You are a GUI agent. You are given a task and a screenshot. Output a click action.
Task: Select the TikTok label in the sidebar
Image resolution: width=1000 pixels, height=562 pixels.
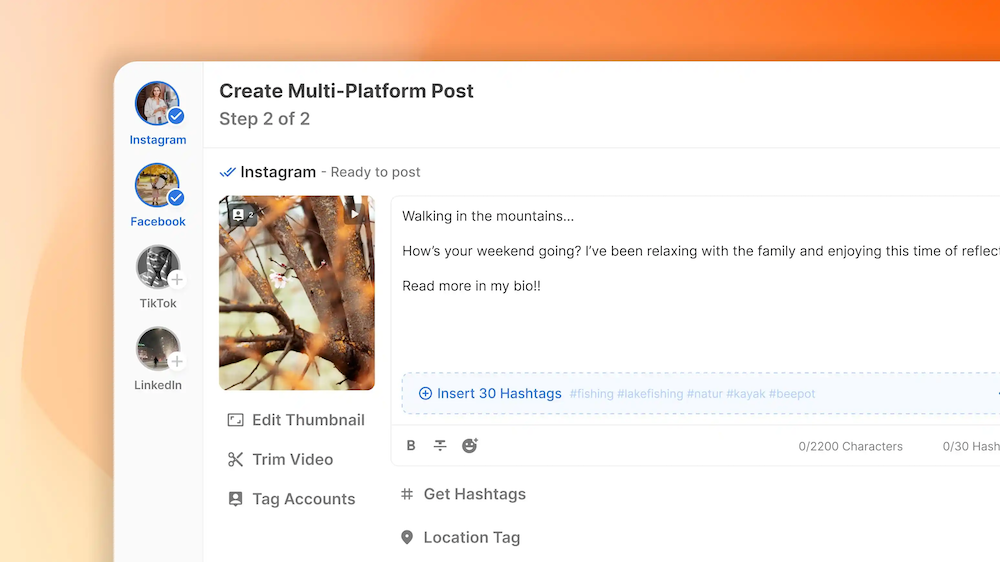click(x=158, y=303)
